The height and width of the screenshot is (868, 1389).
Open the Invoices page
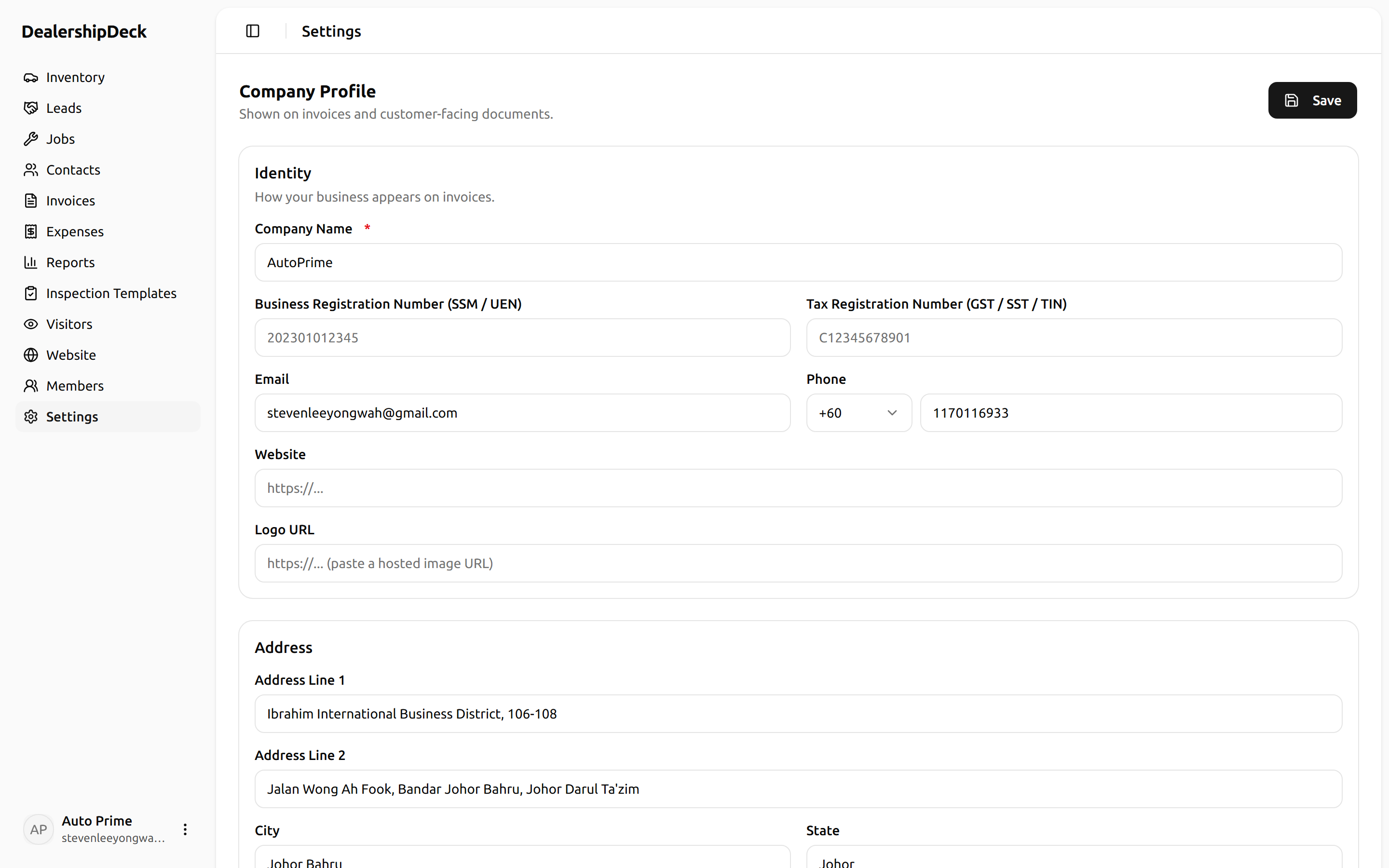click(108, 201)
